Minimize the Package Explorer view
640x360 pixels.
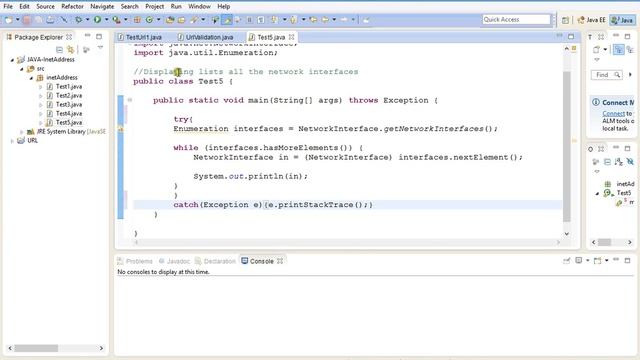pyautogui.click(x=87, y=36)
